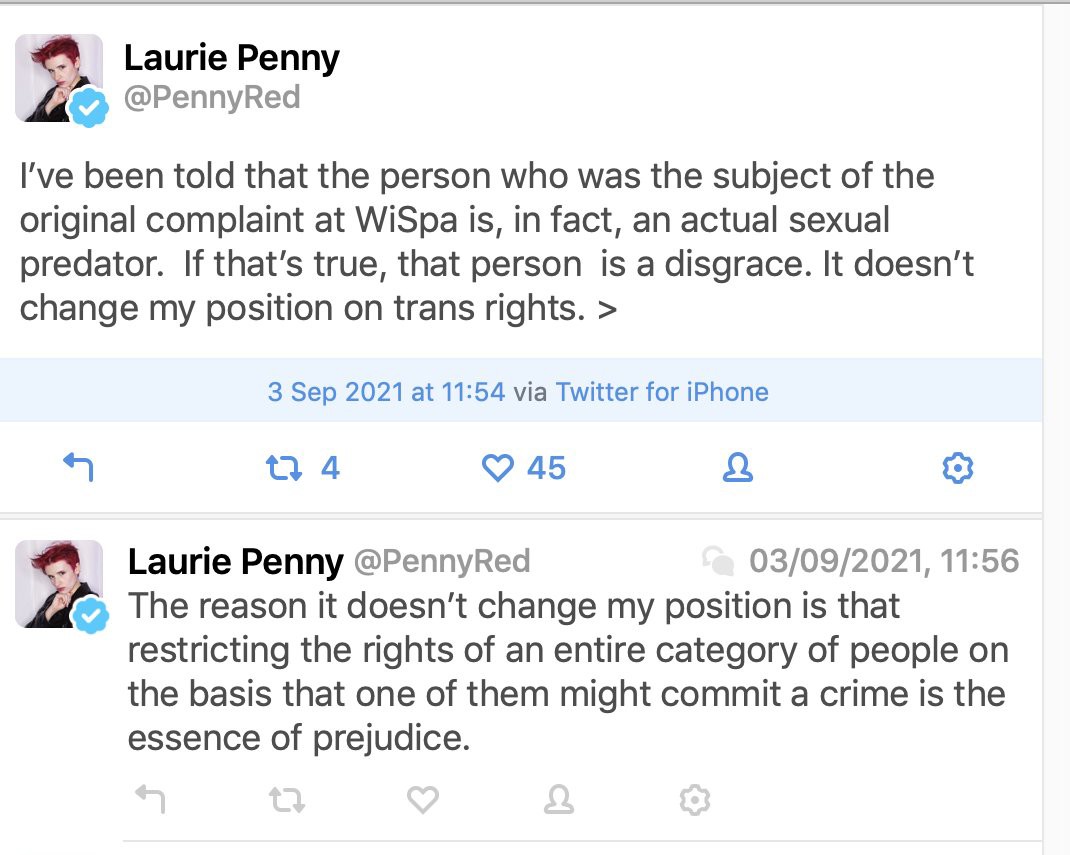Viewport: 1070px width, 855px height.
Task: Open Laurie Penny's name in the top tweet
Action: 231,58
